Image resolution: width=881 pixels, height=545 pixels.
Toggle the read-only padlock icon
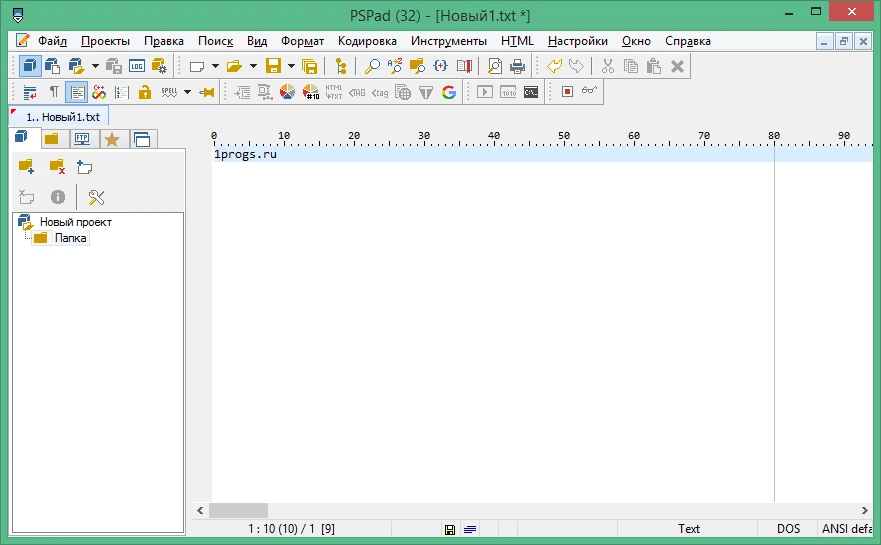145,92
